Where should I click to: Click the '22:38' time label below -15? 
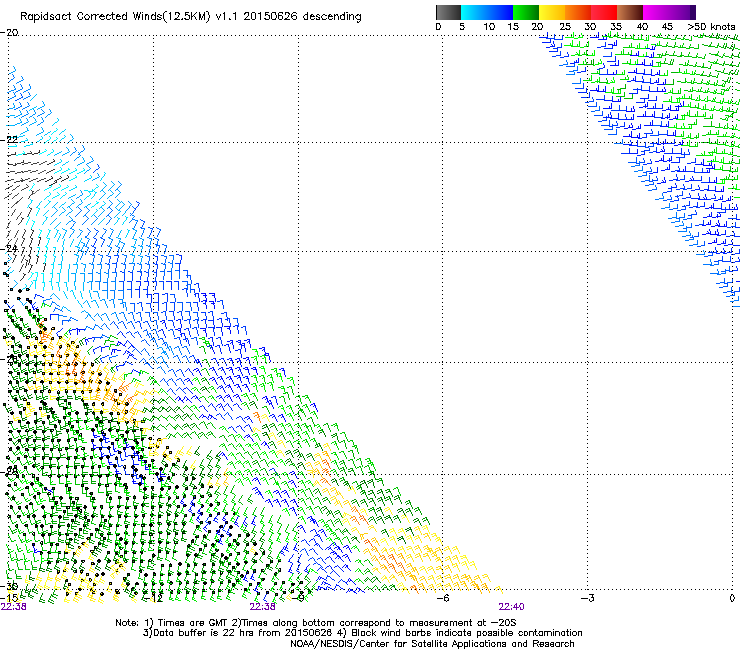point(14,607)
